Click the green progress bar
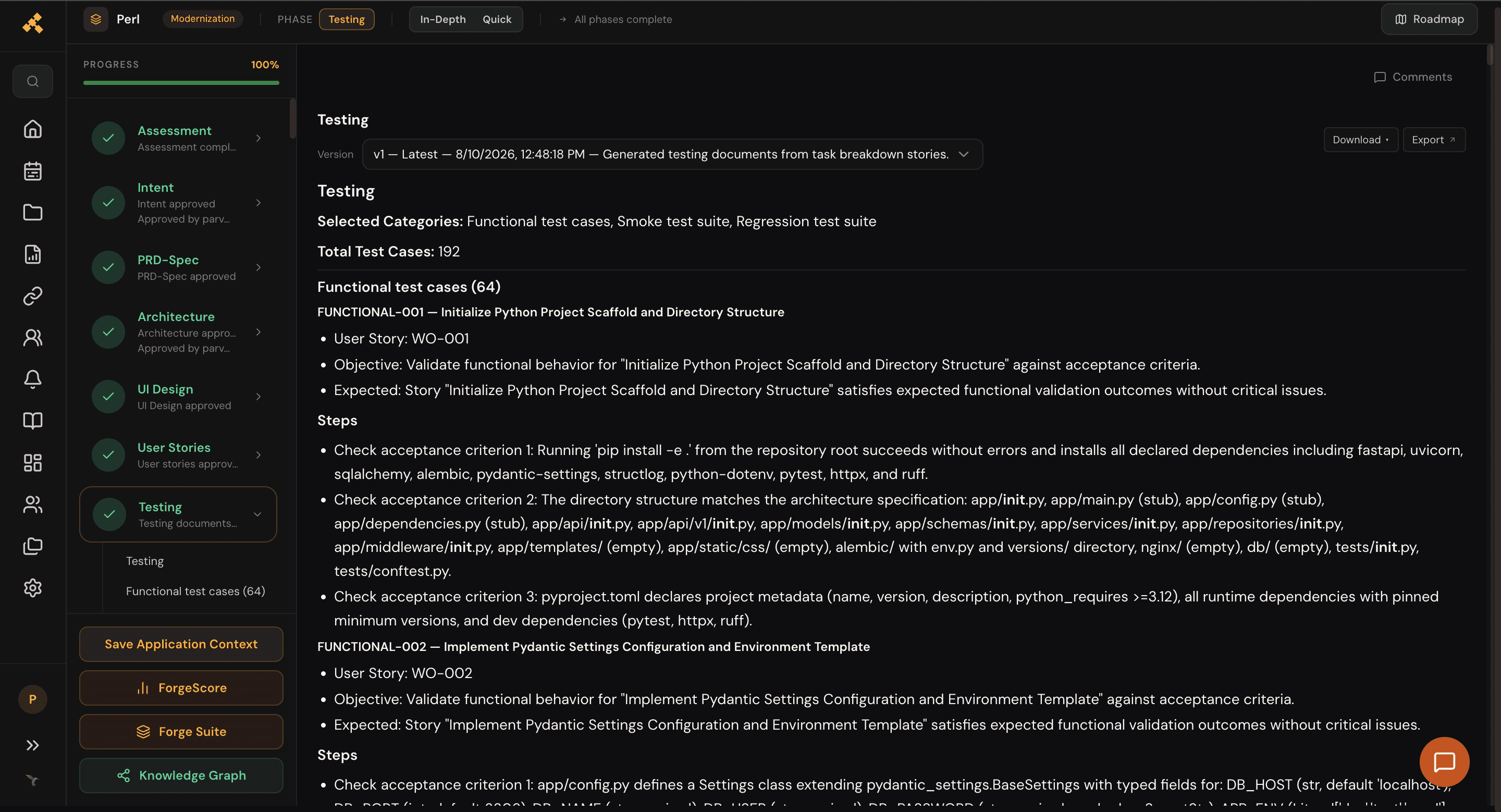The image size is (1501, 812). (181, 83)
